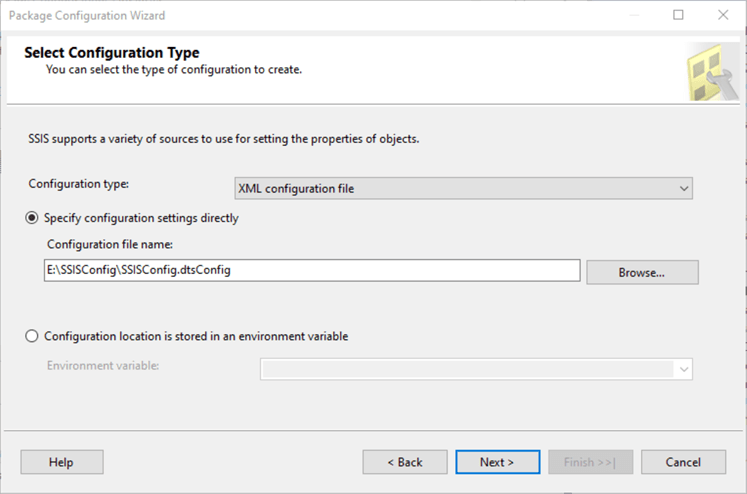Click the 'Configuration file name:' label

[111, 244]
